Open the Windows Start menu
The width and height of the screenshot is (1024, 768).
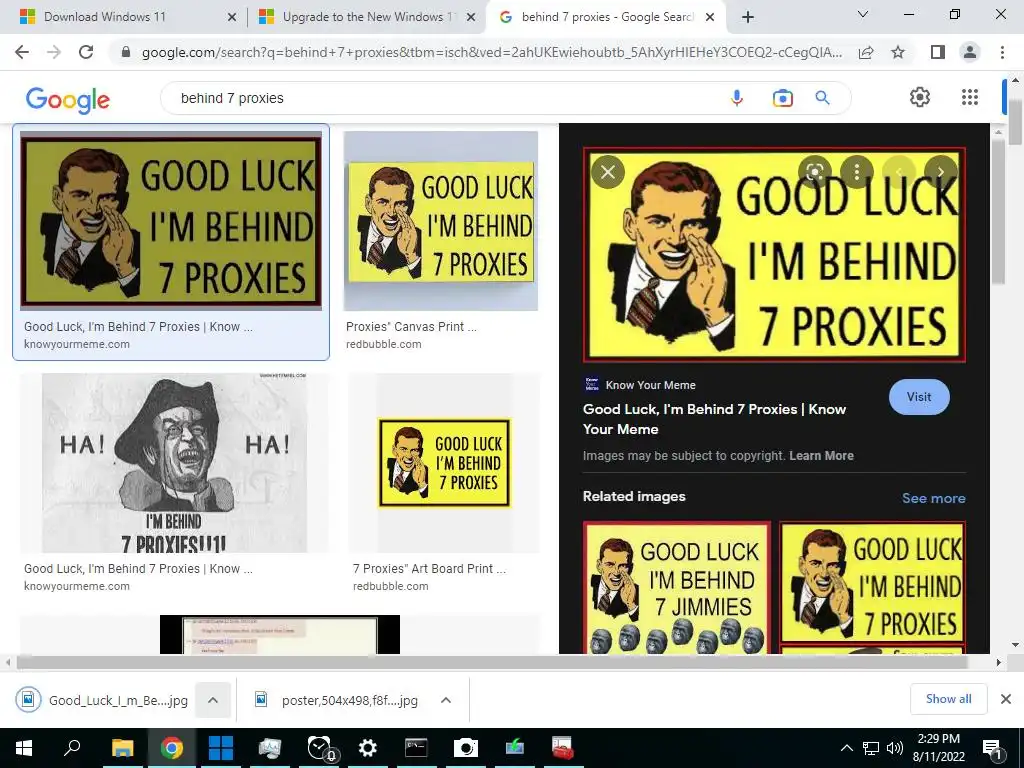tap(24, 748)
